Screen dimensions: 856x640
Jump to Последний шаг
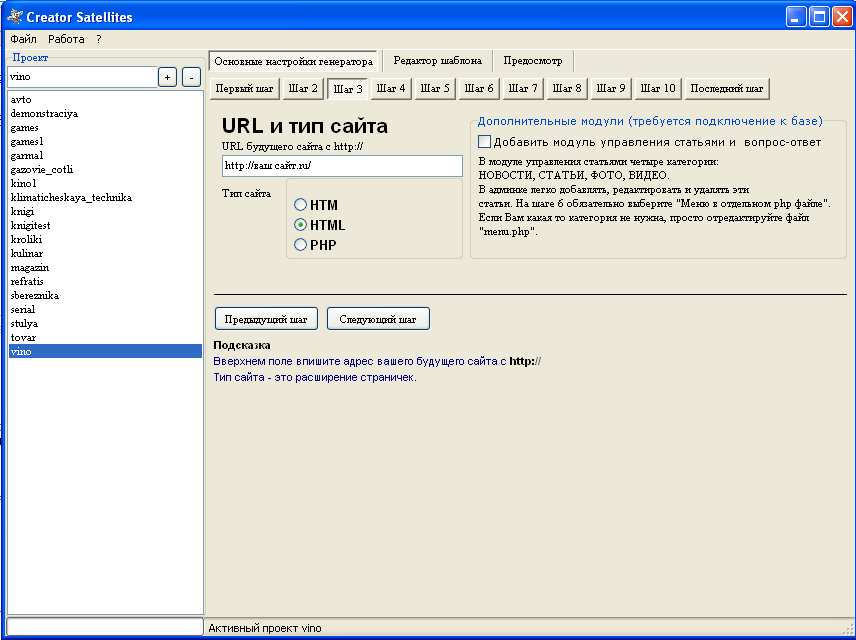click(727, 88)
